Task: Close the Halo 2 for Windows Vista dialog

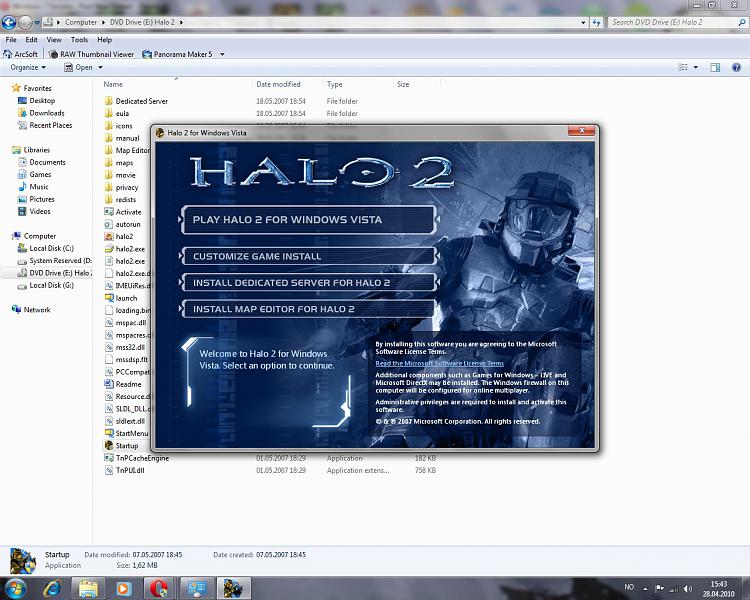Action: click(x=582, y=130)
